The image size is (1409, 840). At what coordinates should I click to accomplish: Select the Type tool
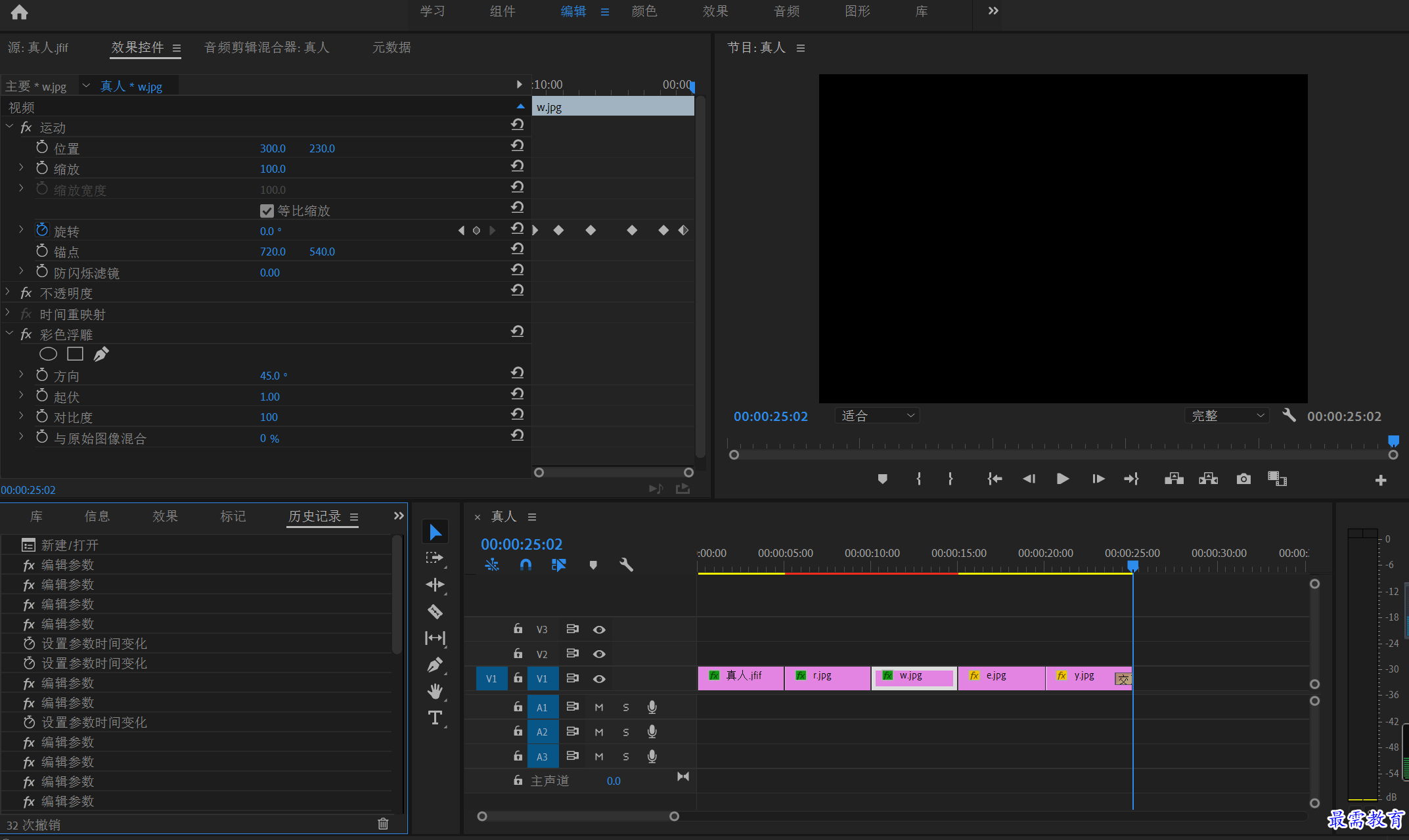pos(435,718)
